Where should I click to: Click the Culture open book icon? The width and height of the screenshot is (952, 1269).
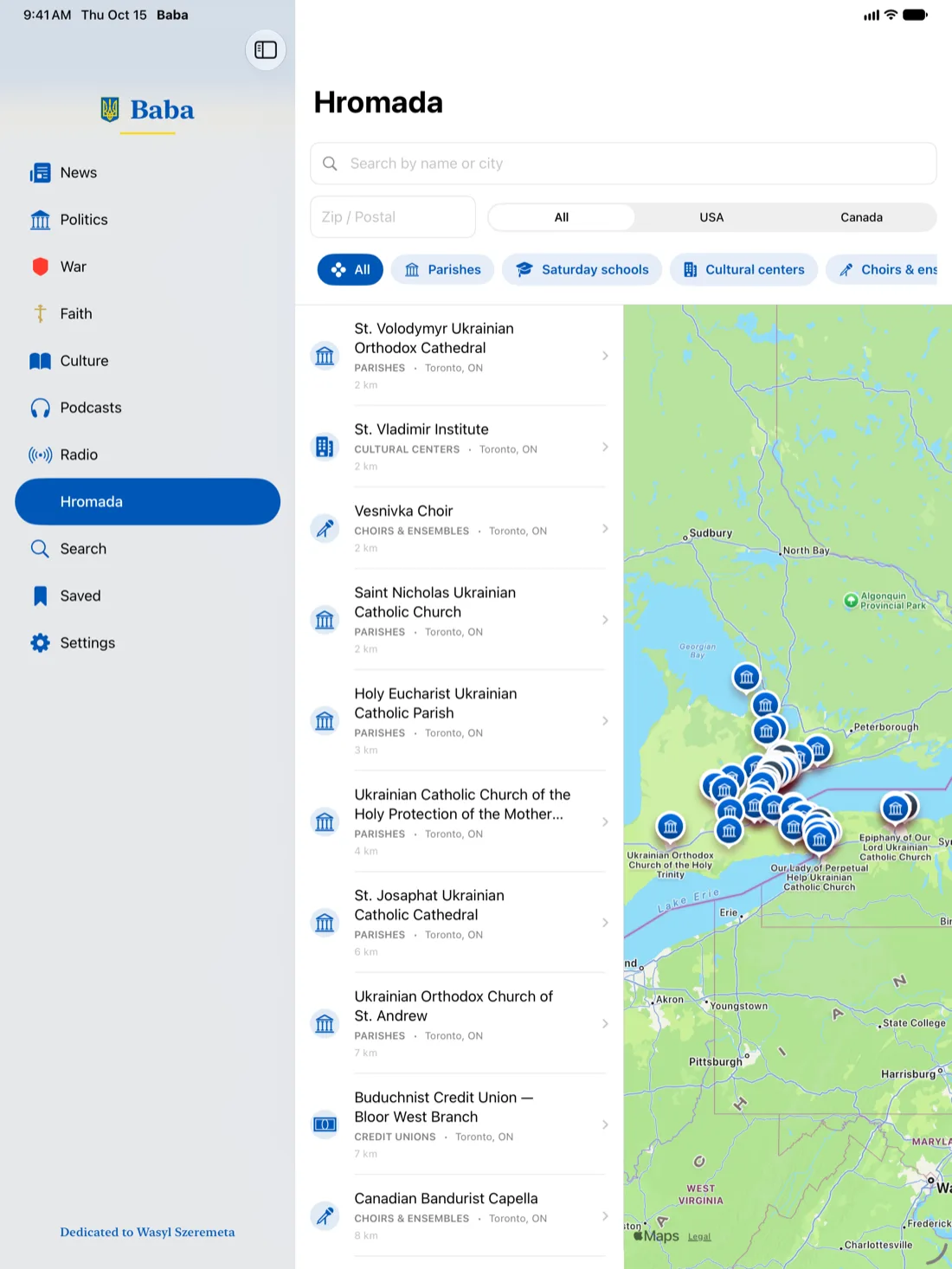click(x=40, y=361)
